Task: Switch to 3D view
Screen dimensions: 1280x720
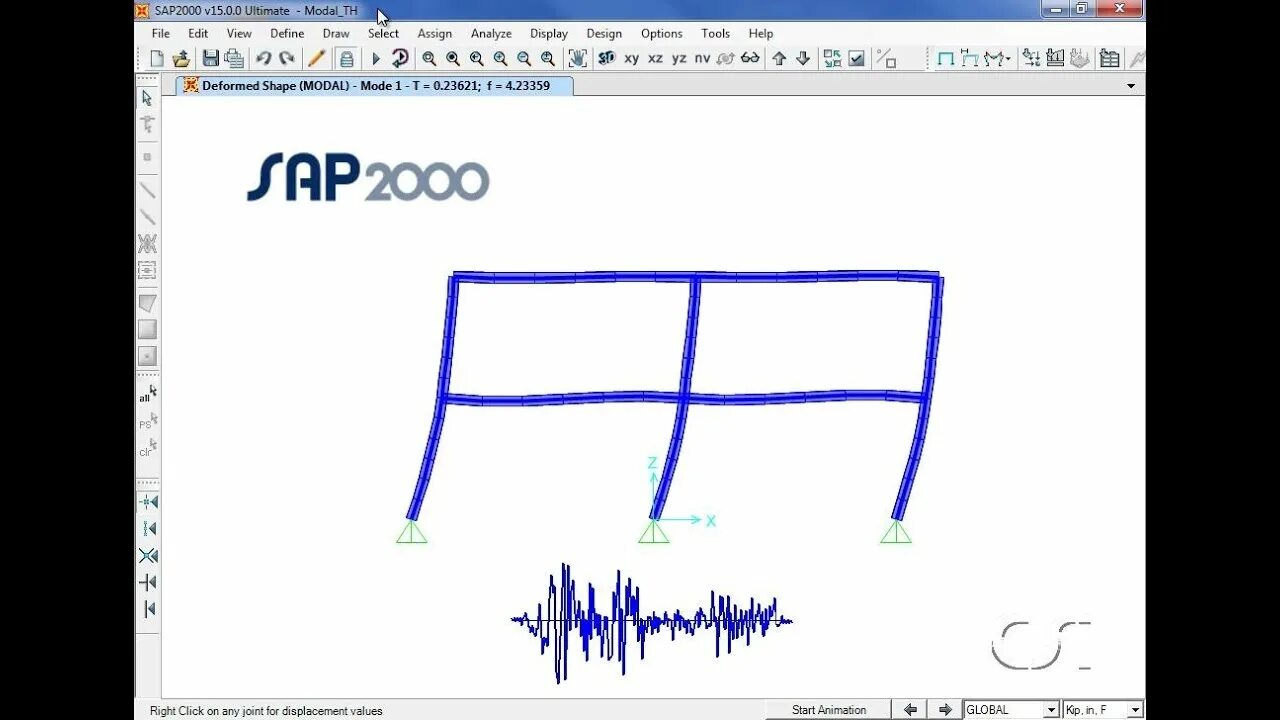Action: (x=606, y=59)
